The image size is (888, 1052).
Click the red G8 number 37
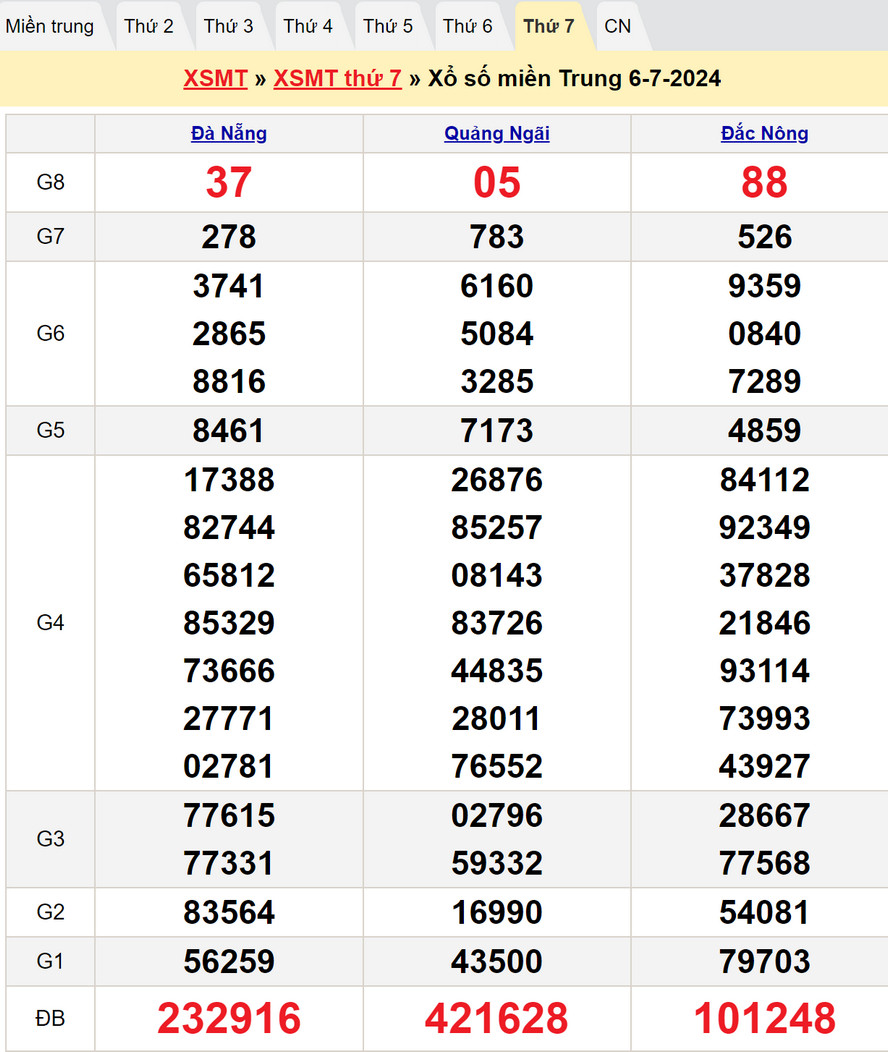point(229,182)
